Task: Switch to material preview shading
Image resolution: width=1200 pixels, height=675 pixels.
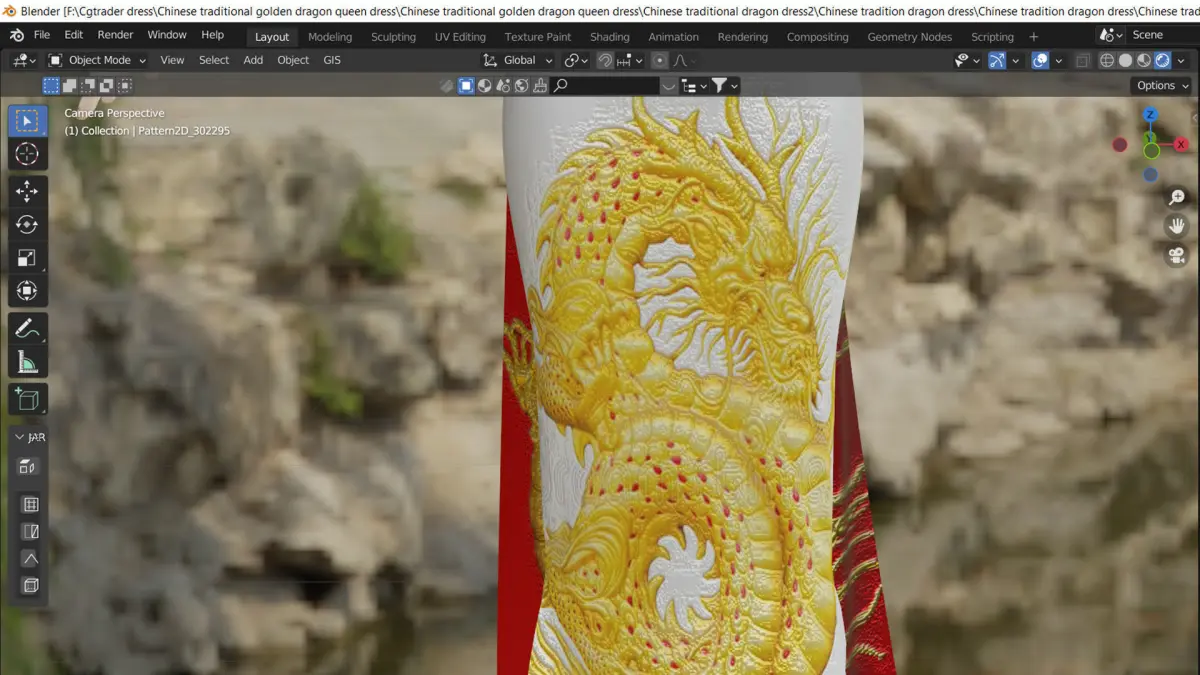Action: [1144, 60]
